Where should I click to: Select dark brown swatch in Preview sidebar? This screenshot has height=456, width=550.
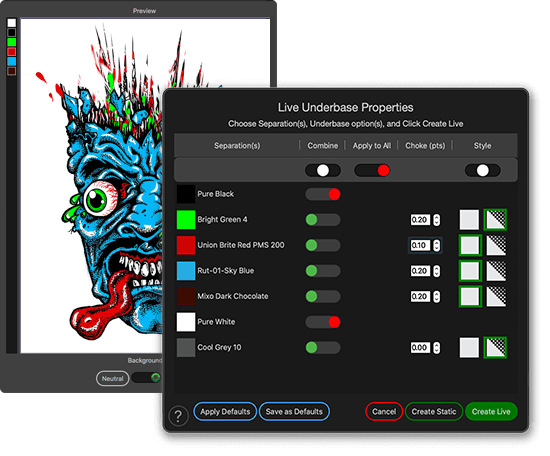(x=12, y=71)
